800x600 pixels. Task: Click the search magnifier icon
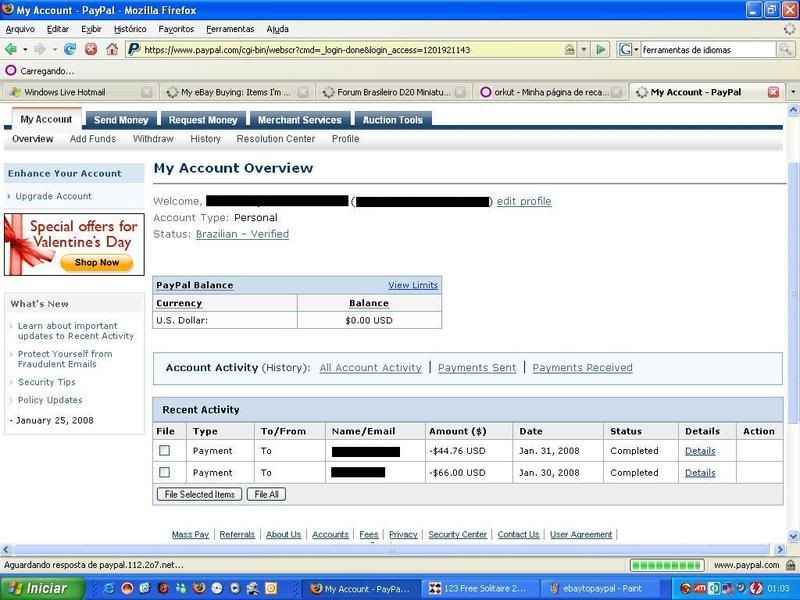(785, 49)
